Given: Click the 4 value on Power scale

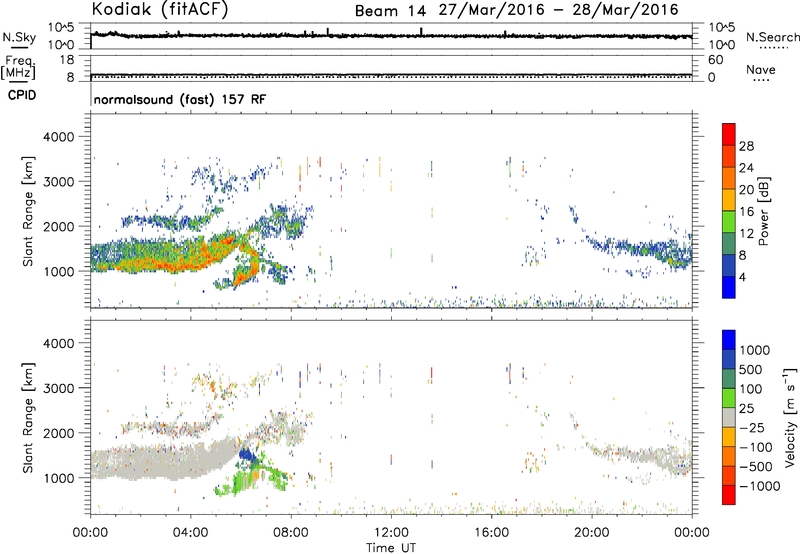Looking at the screenshot, I should click(x=742, y=277).
